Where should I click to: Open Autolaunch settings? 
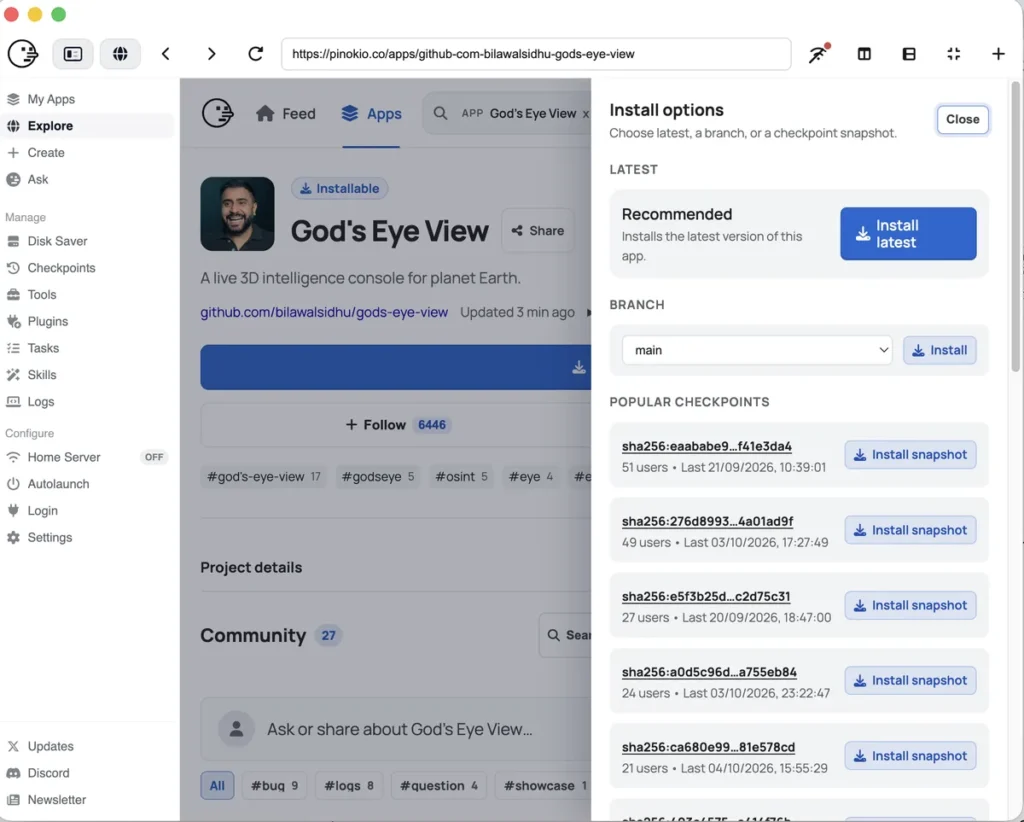point(87,484)
